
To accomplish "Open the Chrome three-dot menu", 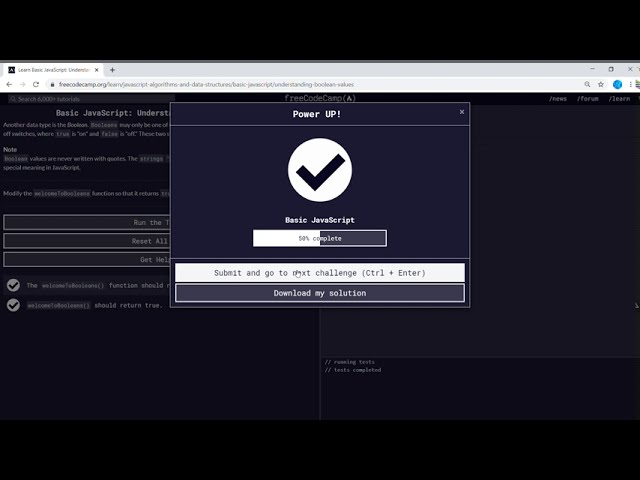I will coord(631,84).
